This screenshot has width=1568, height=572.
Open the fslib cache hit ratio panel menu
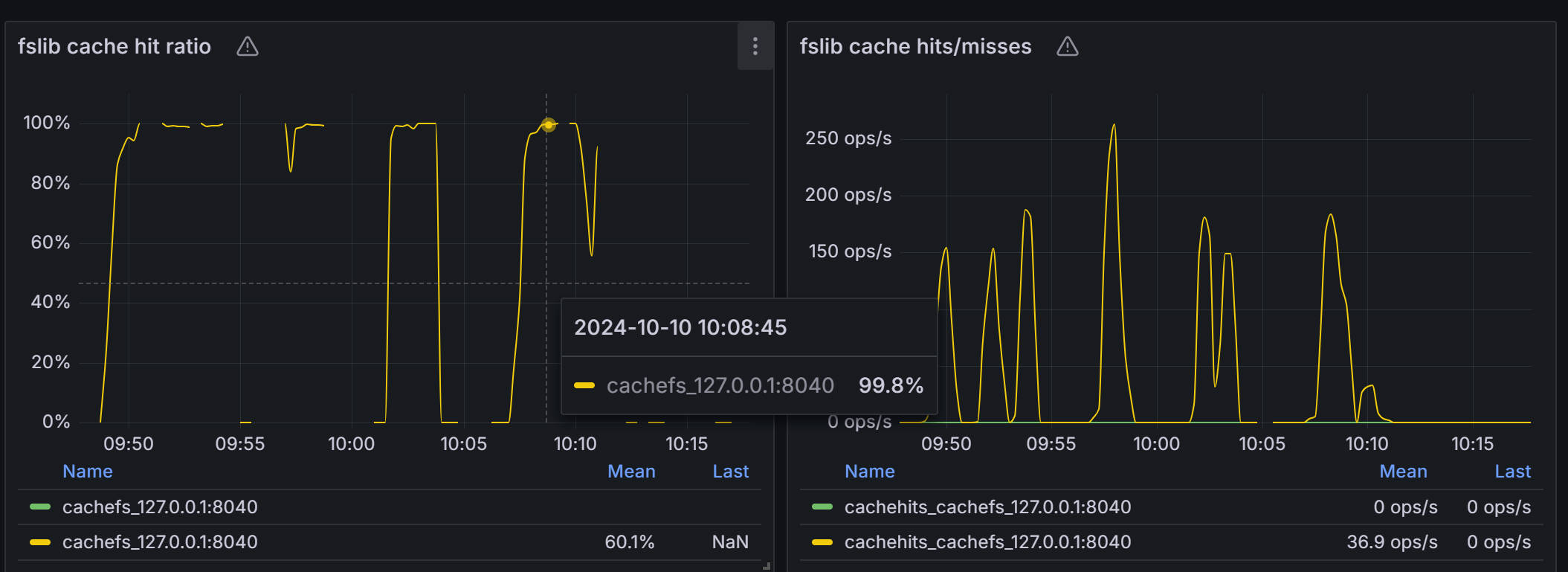click(x=755, y=46)
